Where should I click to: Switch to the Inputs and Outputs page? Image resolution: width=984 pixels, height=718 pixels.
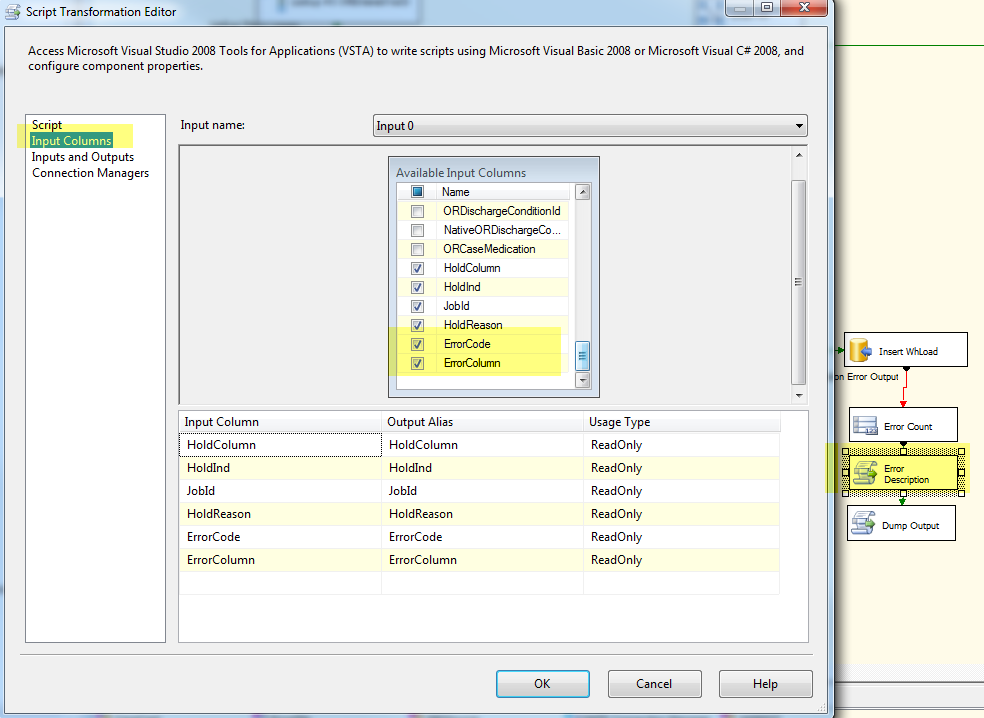coord(82,156)
